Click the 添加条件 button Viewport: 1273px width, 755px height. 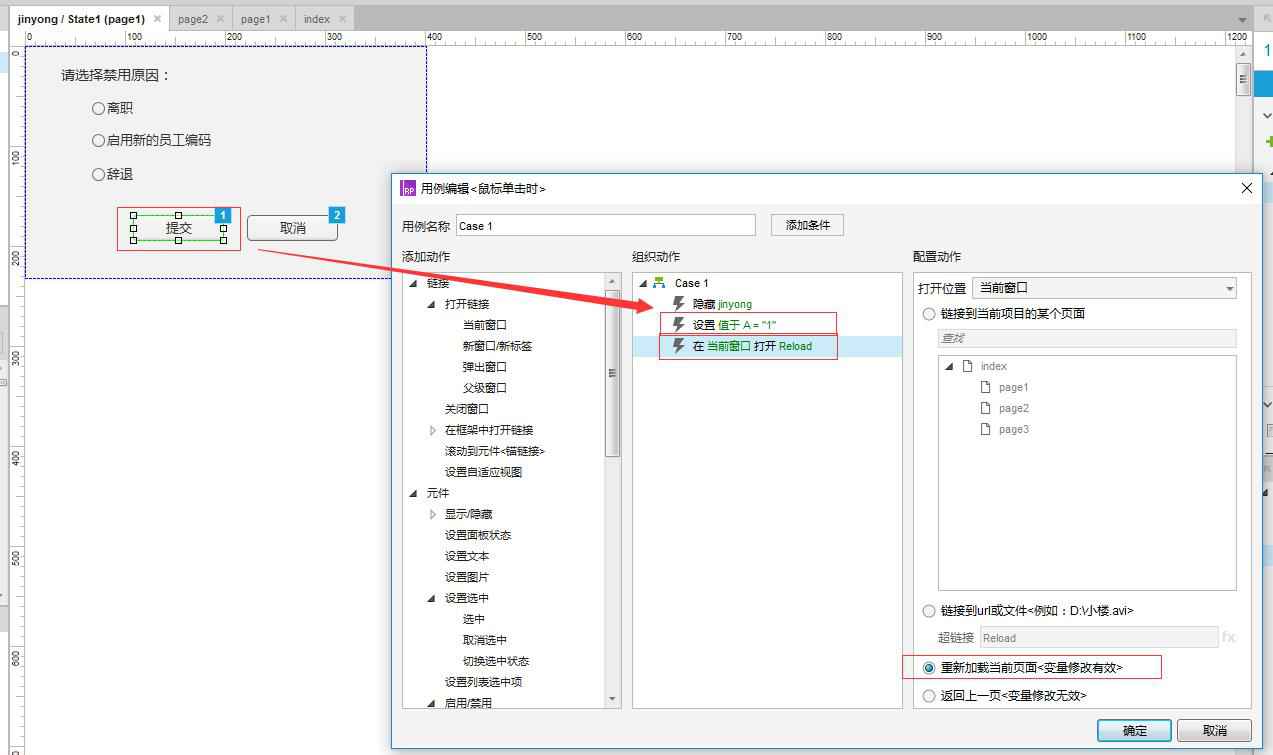click(x=808, y=226)
